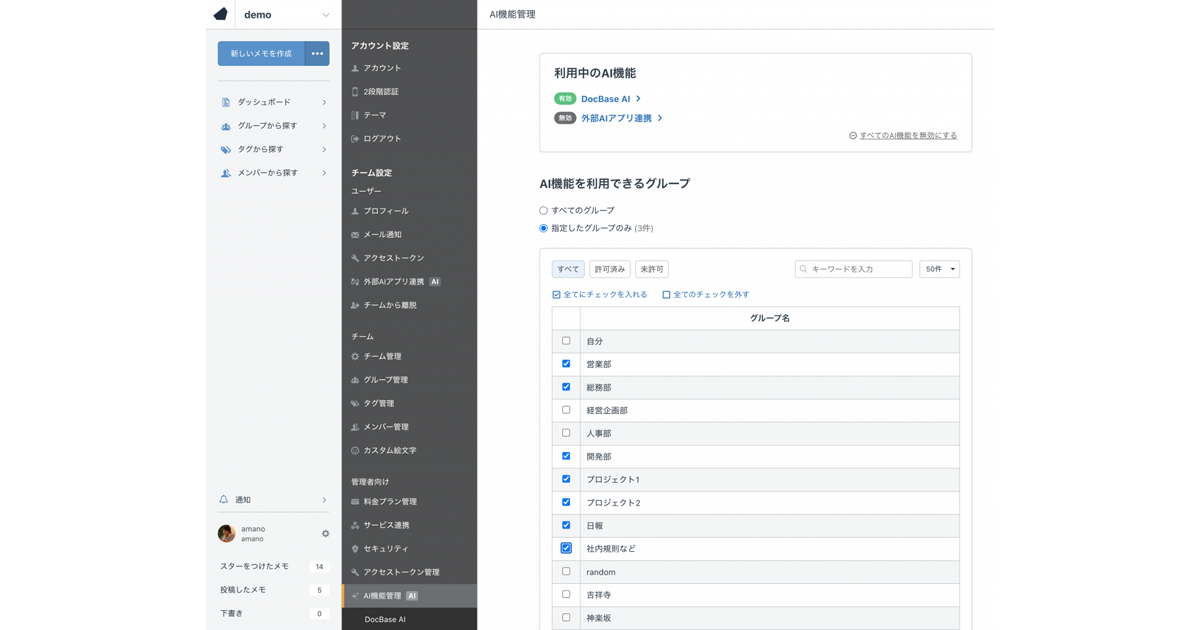Open グループ管理 in settings menu

(385, 380)
